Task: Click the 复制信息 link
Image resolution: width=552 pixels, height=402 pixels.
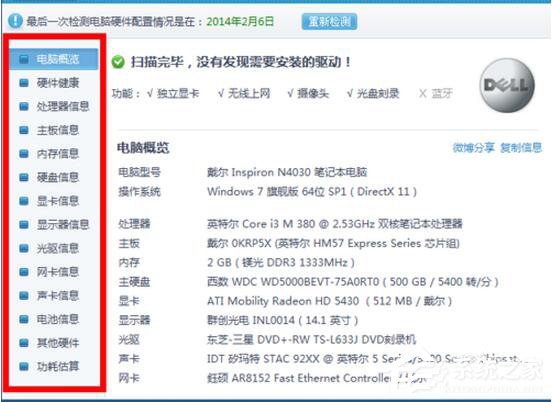Action: 521,148
